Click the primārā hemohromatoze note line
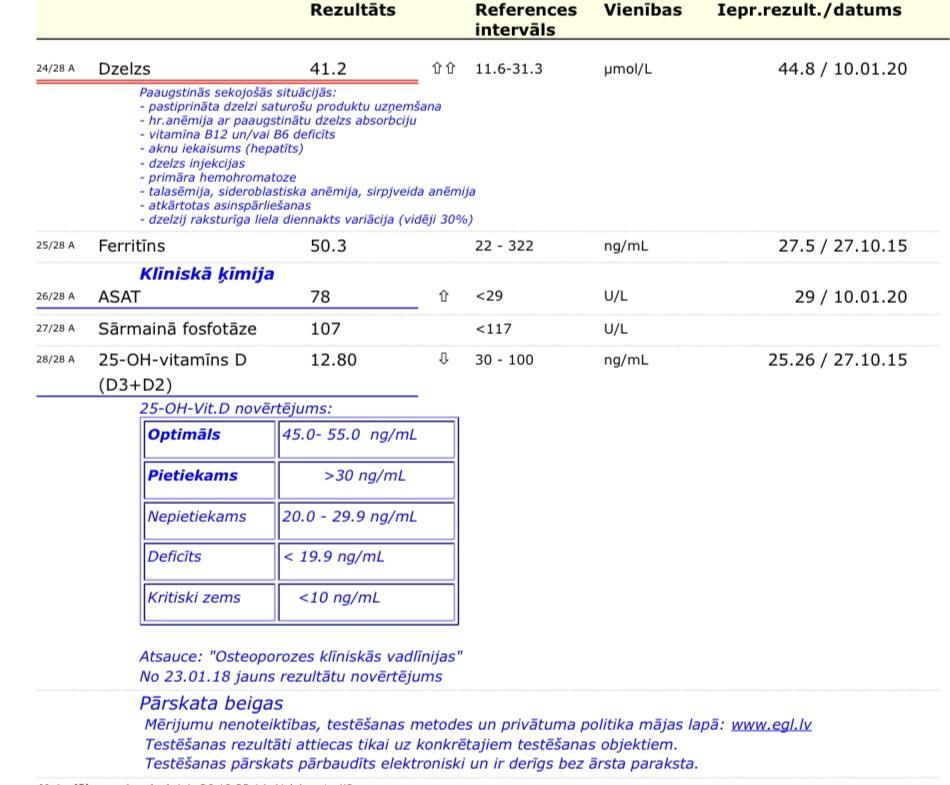The height and width of the screenshot is (785, 950). 218,177
